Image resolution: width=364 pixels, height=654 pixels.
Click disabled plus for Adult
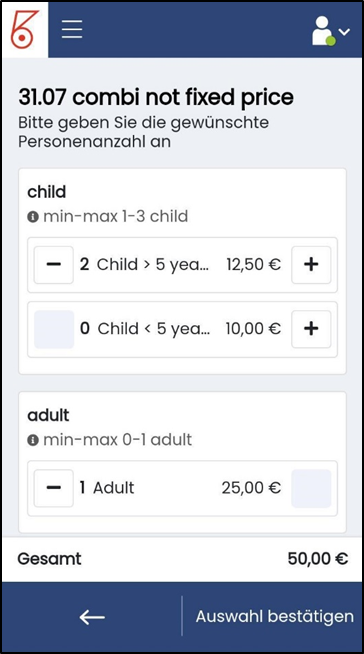311,488
